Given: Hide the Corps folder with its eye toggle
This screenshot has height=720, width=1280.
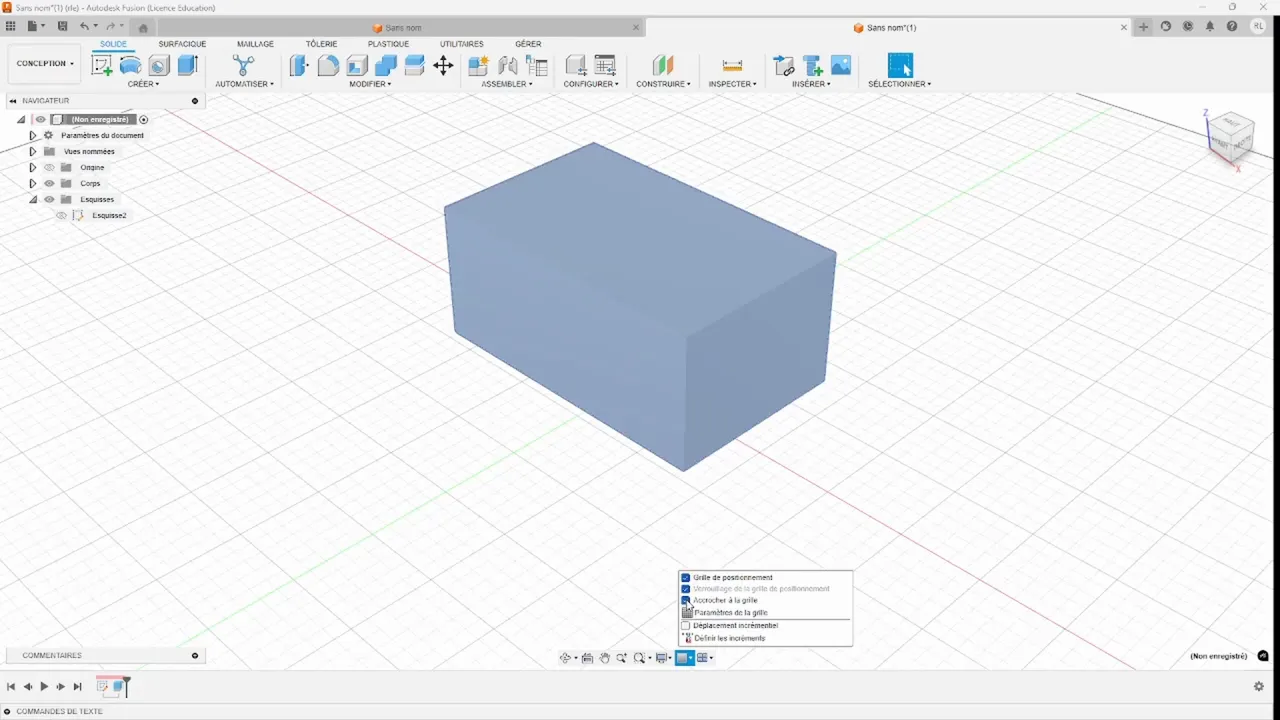Looking at the screenshot, I should (x=48, y=183).
